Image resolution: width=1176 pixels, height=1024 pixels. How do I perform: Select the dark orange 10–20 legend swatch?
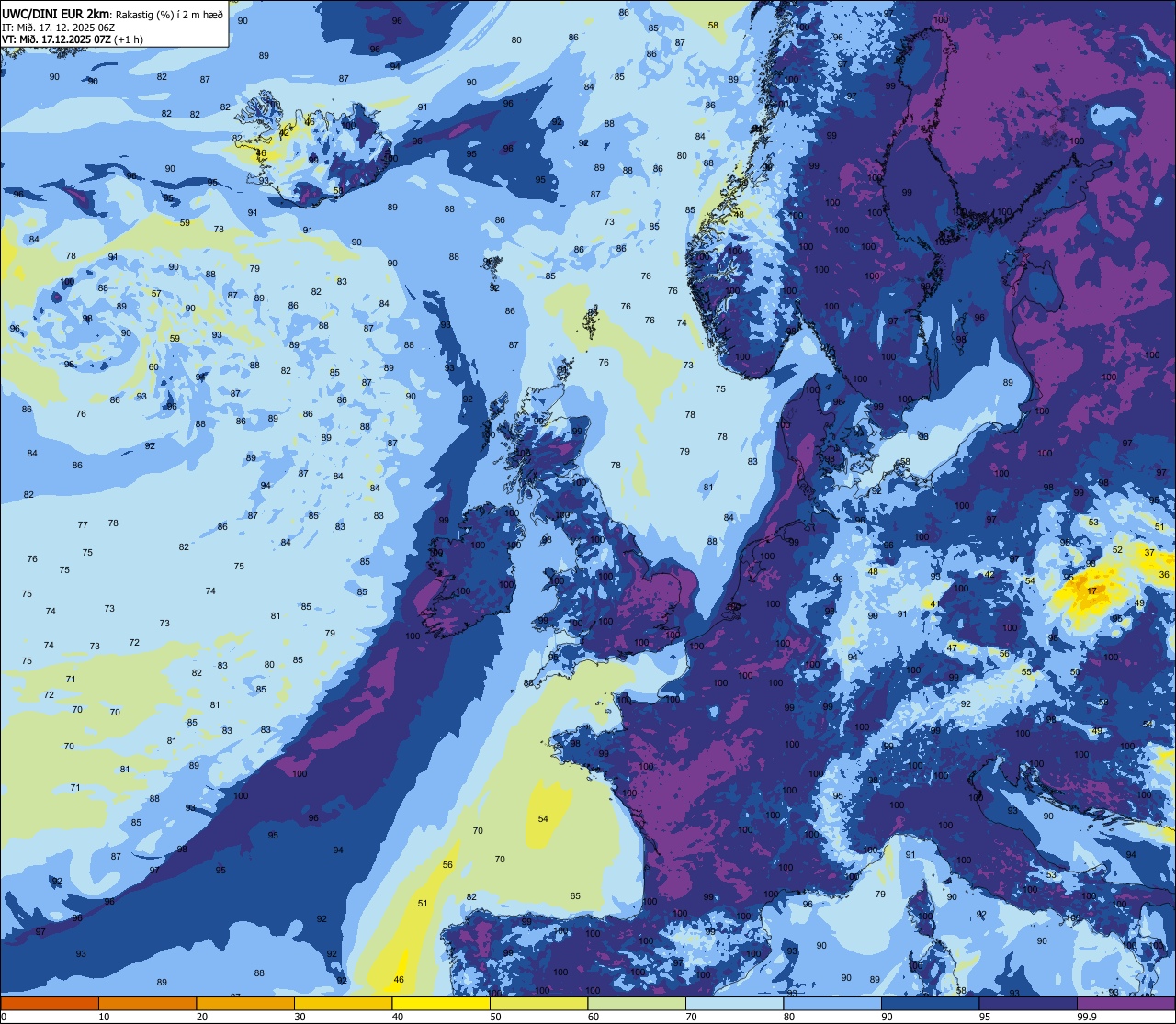tap(147, 1003)
